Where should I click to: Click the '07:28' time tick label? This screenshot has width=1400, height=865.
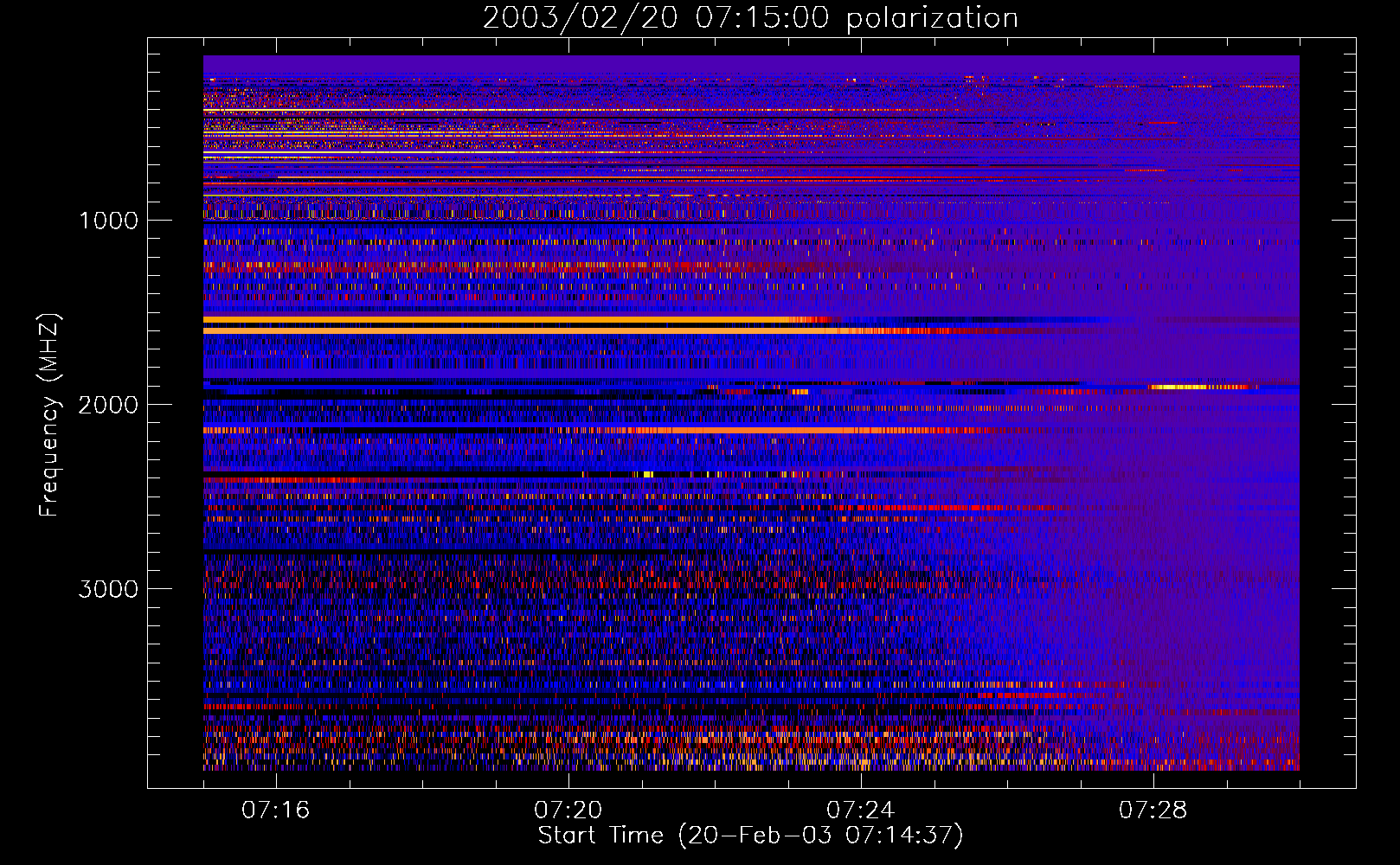click(1153, 811)
